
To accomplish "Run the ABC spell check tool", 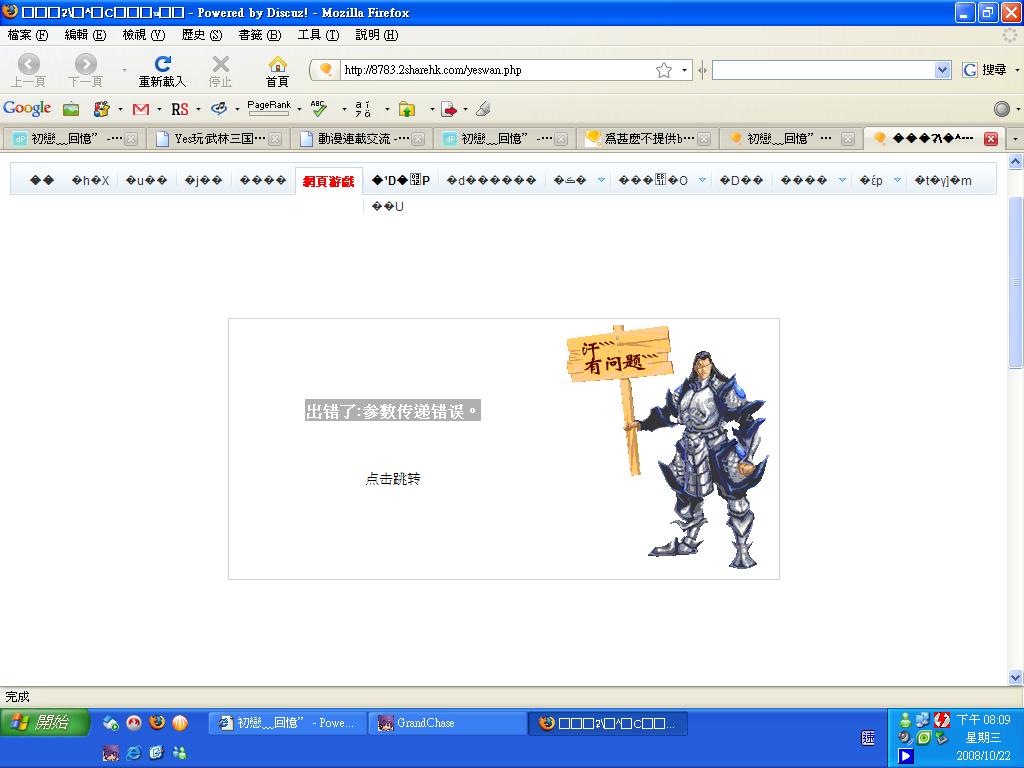I will point(319,108).
